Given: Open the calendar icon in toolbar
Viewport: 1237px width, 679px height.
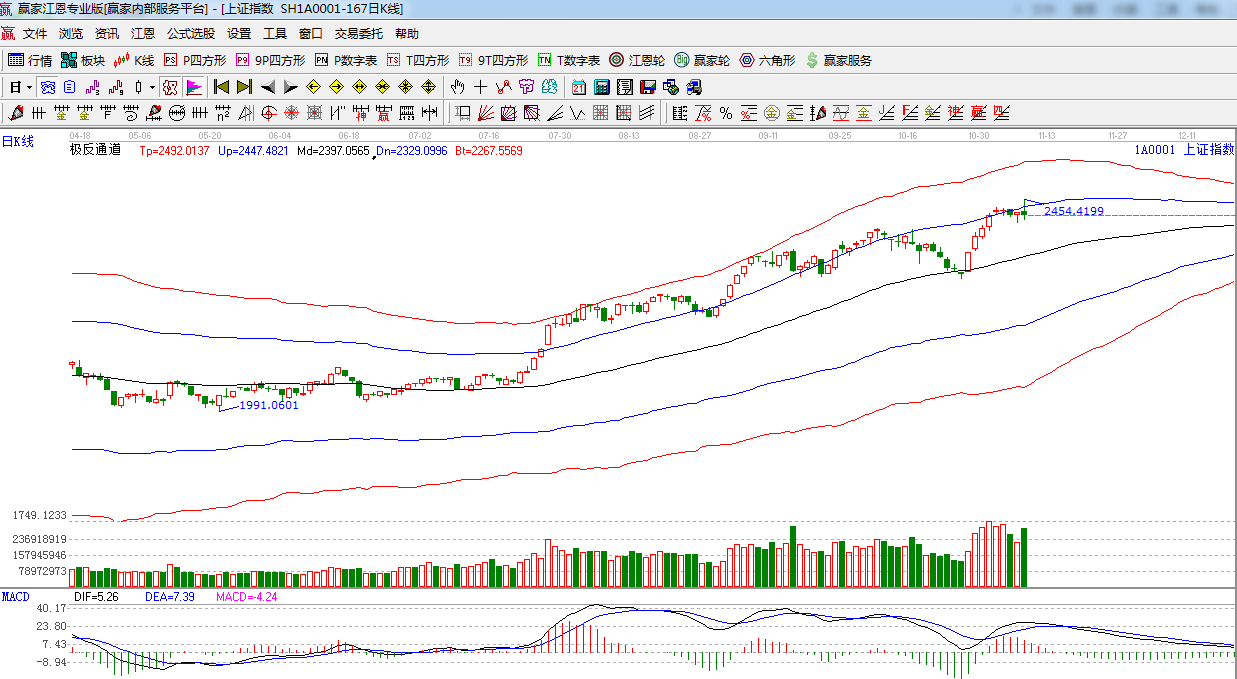Looking at the screenshot, I should pyautogui.click(x=579, y=87).
